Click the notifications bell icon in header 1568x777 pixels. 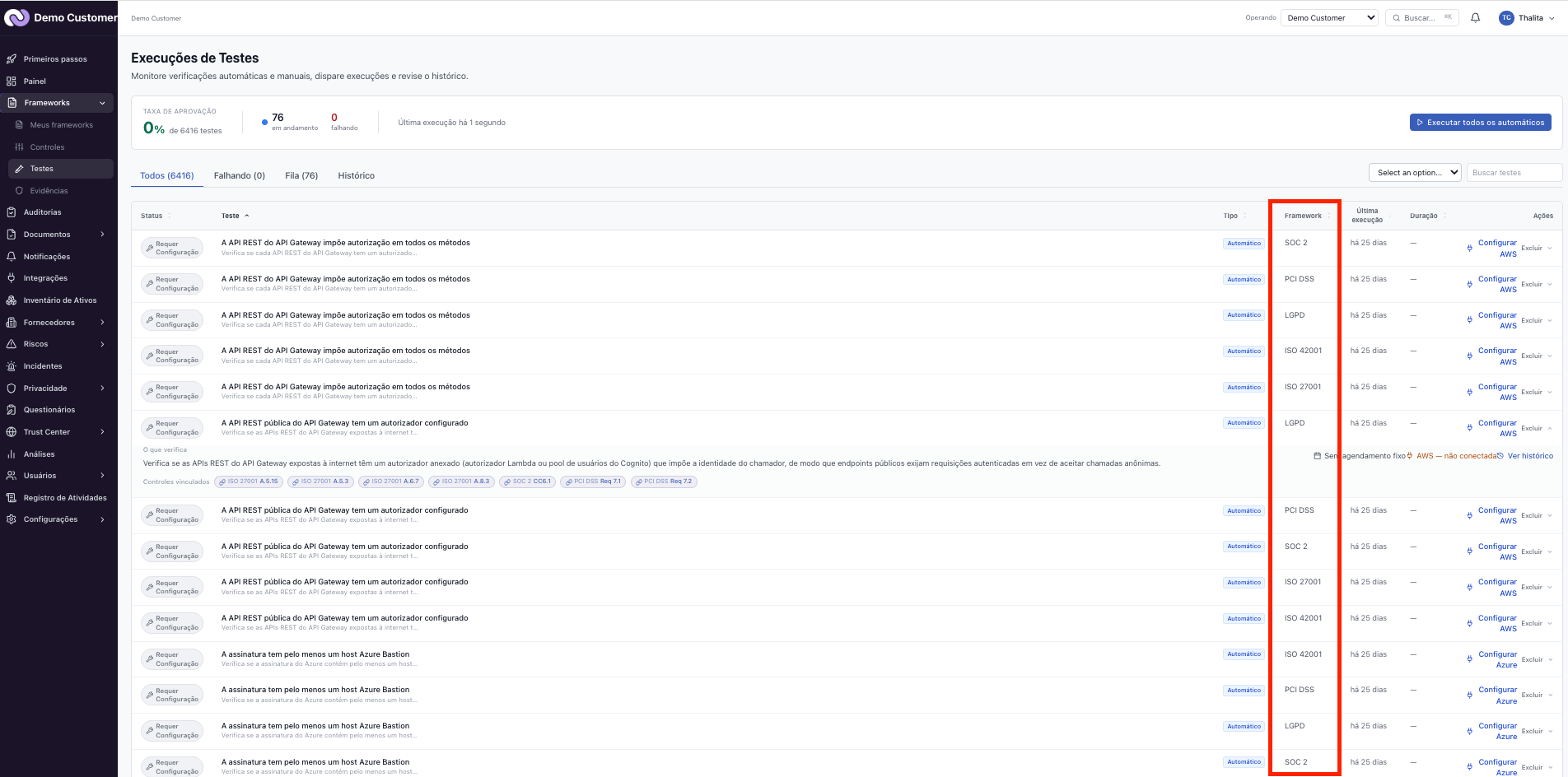pos(1475,17)
